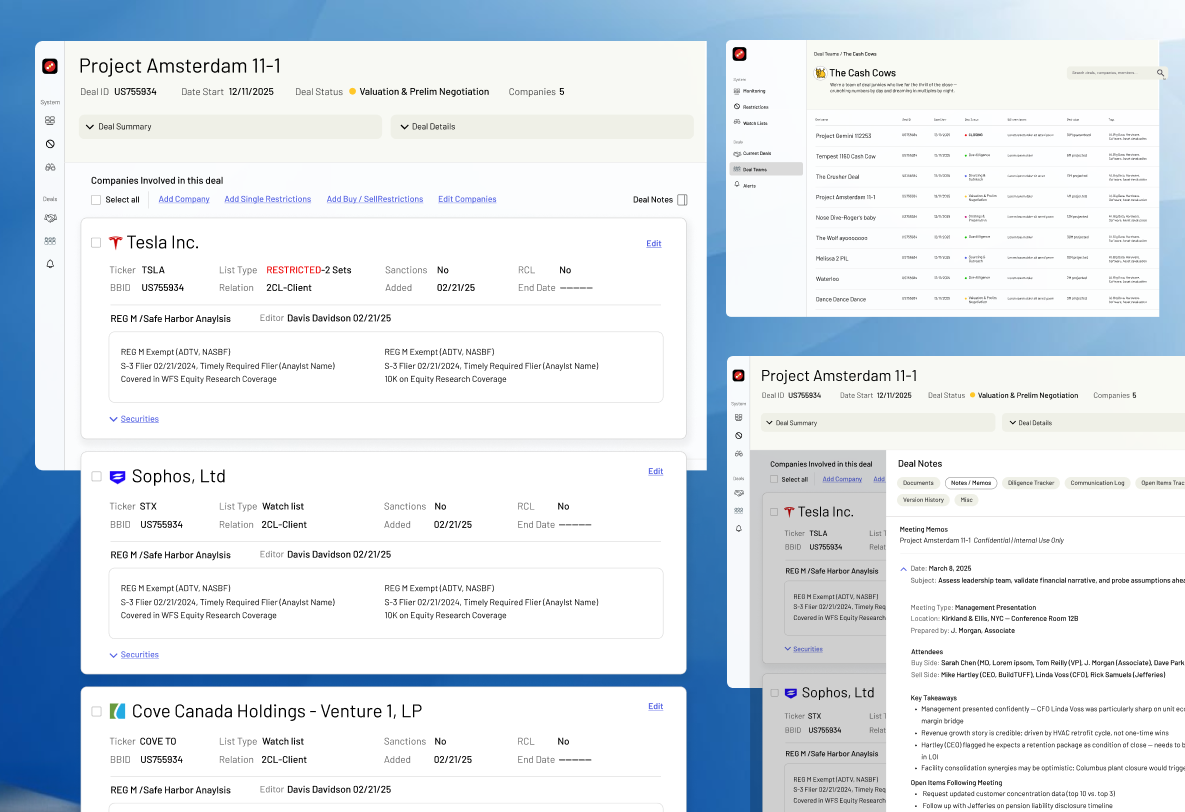Open Restrictions circle-slash icon in main window sidebar

[50, 144]
